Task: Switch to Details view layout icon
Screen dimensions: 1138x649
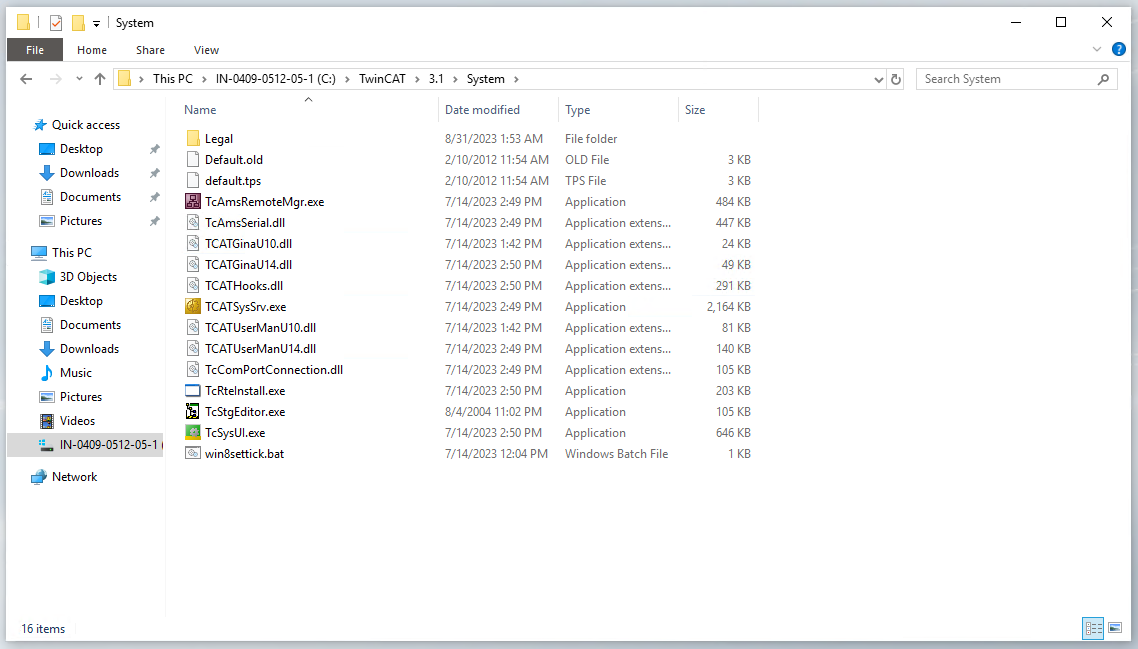Action: [x=1093, y=628]
